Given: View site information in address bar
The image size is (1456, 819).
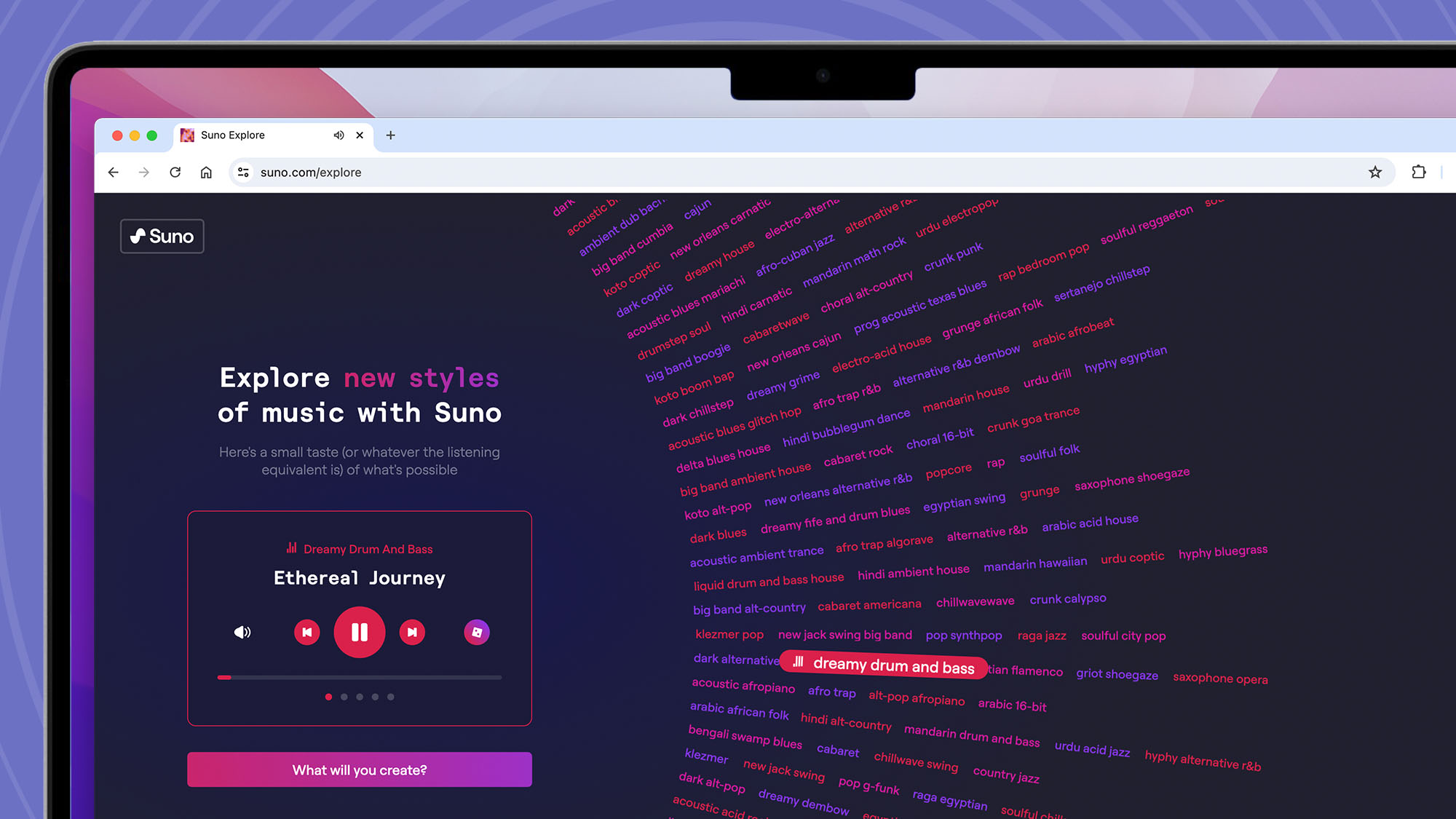Looking at the screenshot, I should [243, 173].
